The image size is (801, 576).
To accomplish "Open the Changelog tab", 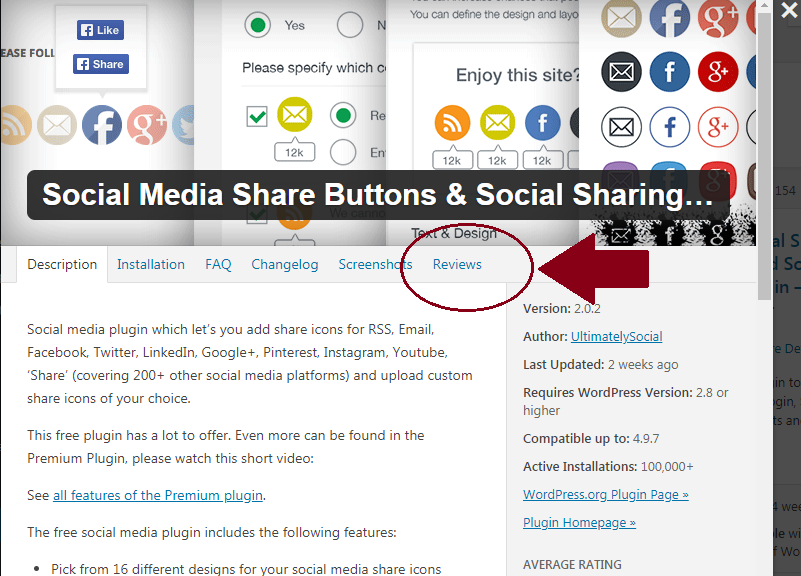I will click(x=285, y=265).
